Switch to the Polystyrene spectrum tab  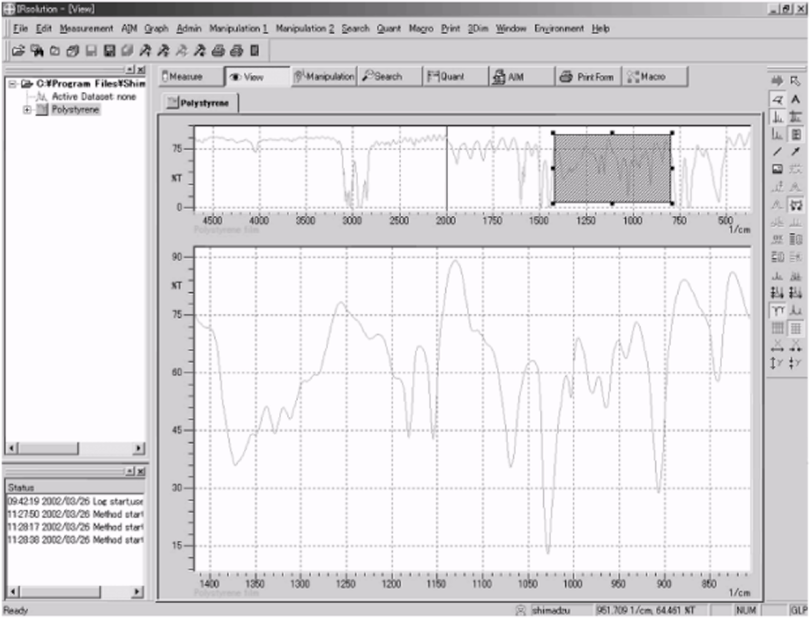coord(200,103)
